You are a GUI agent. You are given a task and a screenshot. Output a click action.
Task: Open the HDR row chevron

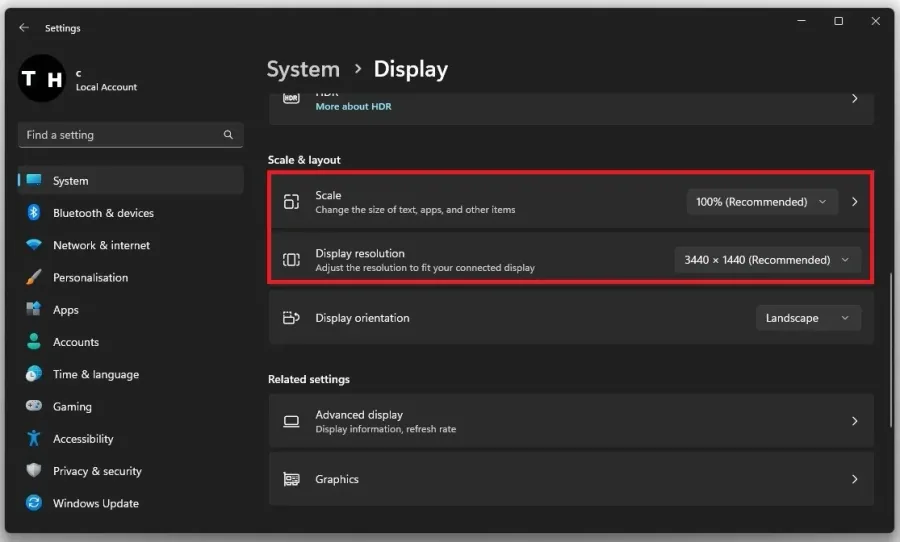point(855,99)
